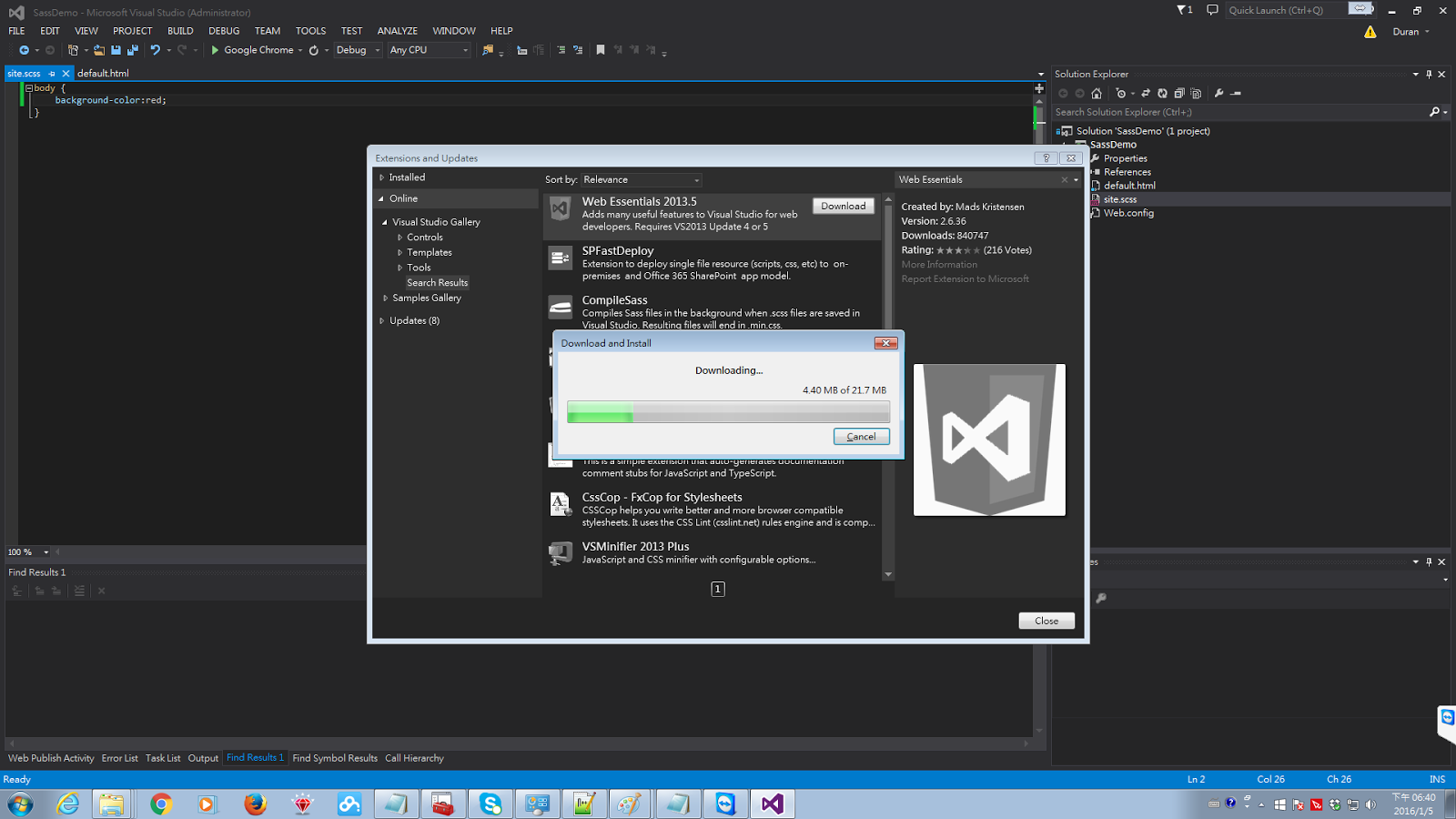This screenshot has height=819, width=1456.
Task: Save all files in the solution
Action: tap(133, 50)
